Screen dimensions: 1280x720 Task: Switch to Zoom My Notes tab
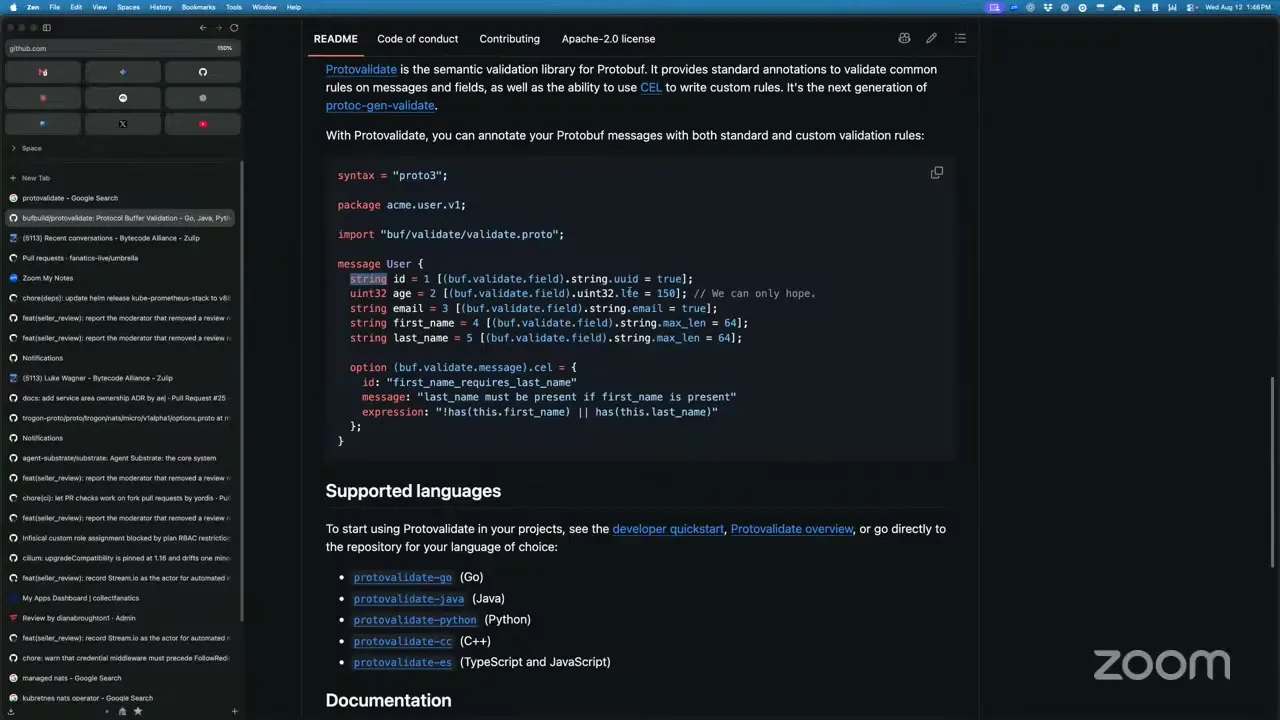[120, 278]
